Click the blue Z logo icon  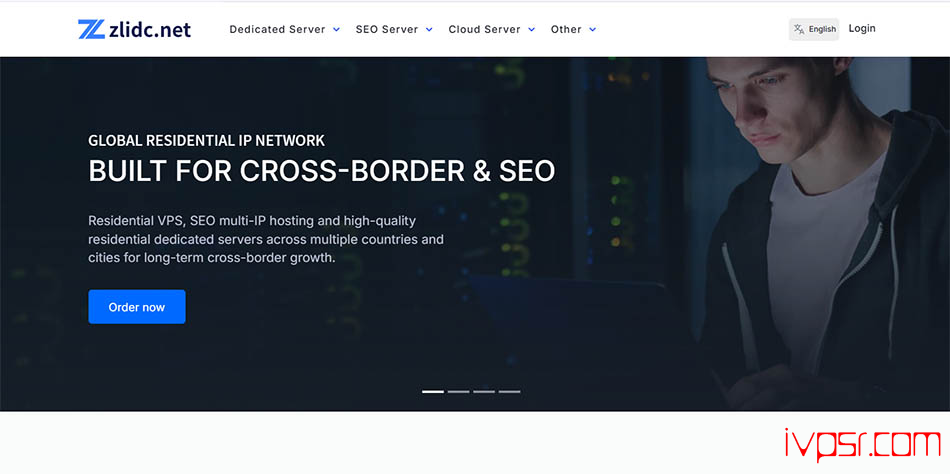tap(91, 29)
